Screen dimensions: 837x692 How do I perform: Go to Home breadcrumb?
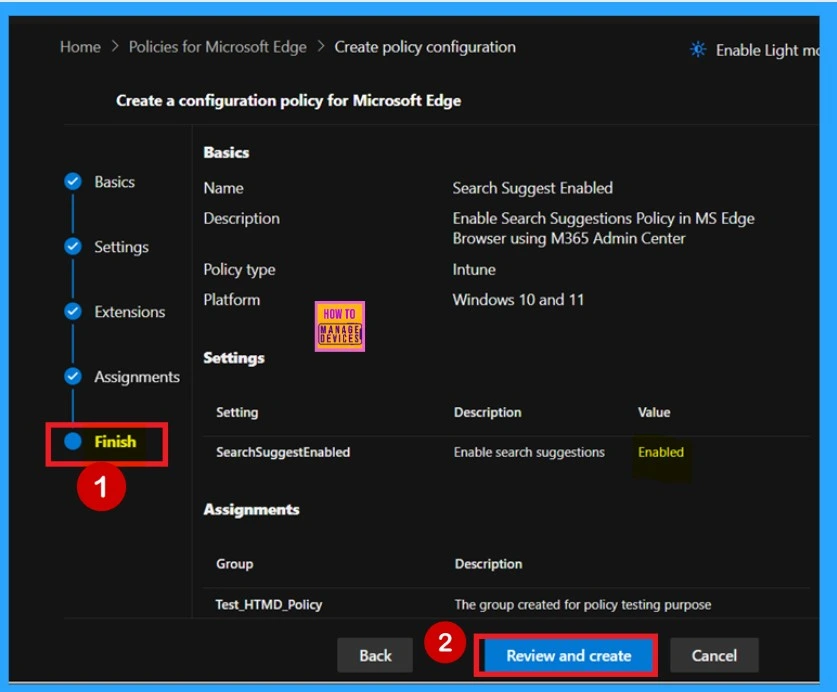[80, 47]
